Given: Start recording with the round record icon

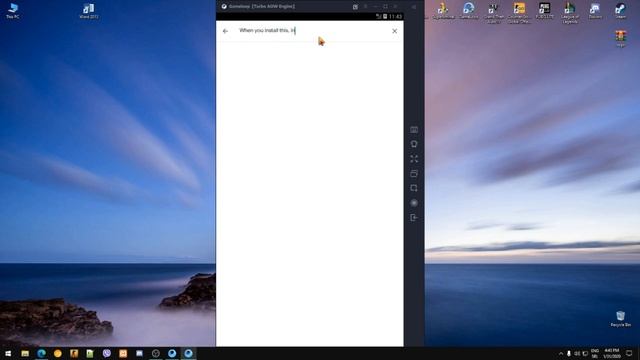Looking at the screenshot, I should [414, 203].
